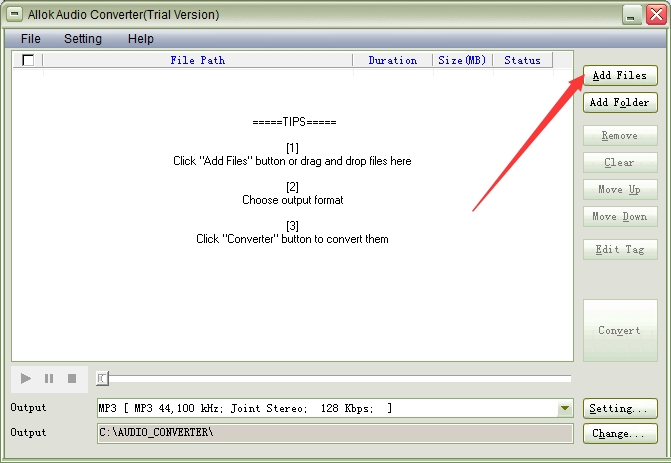The width and height of the screenshot is (671, 463).
Task: Click the system menu icon in title bar
Action: point(14,14)
